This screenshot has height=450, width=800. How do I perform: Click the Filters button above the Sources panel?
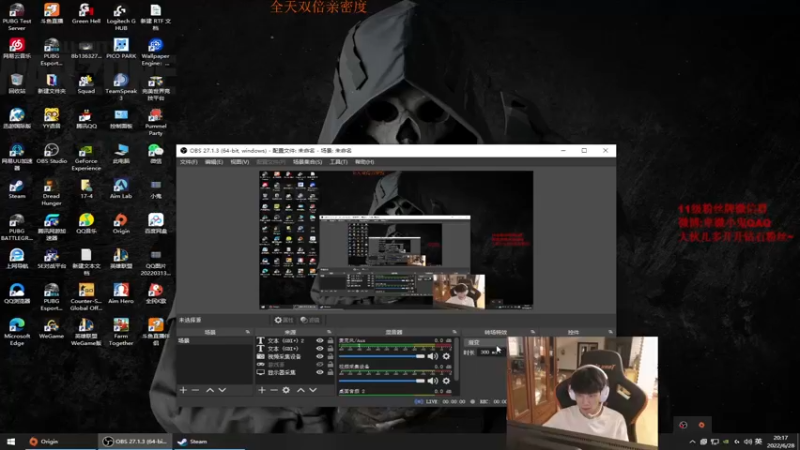point(310,320)
